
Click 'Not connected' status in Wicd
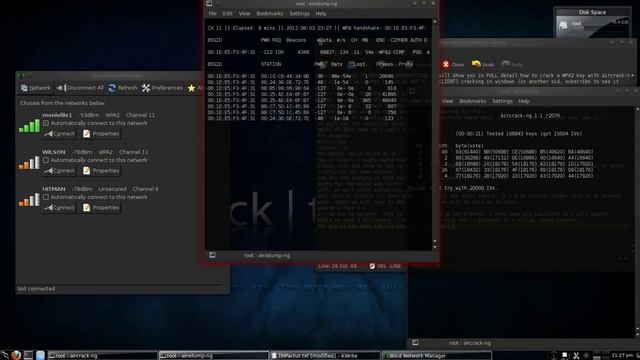tap(36, 289)
